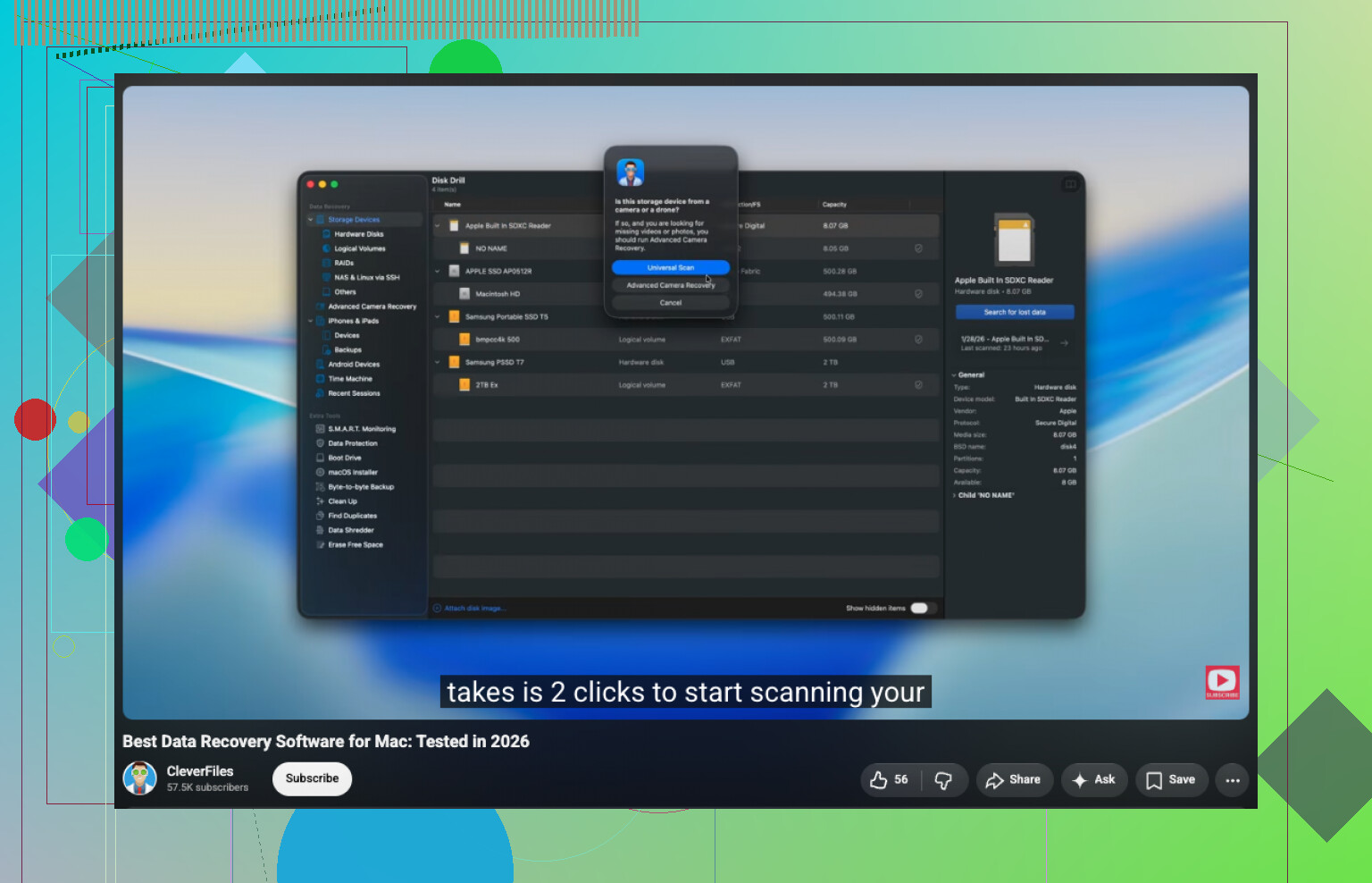Click the Universal Scan button
This screenshot has width=1372, height=883.
click(671, 268)
